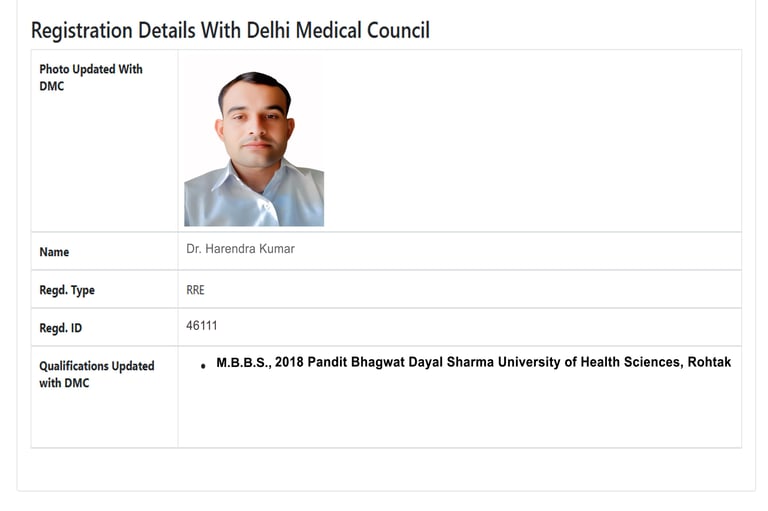
Task: Click the white shirt in the photo
Action: coord(254,198)
